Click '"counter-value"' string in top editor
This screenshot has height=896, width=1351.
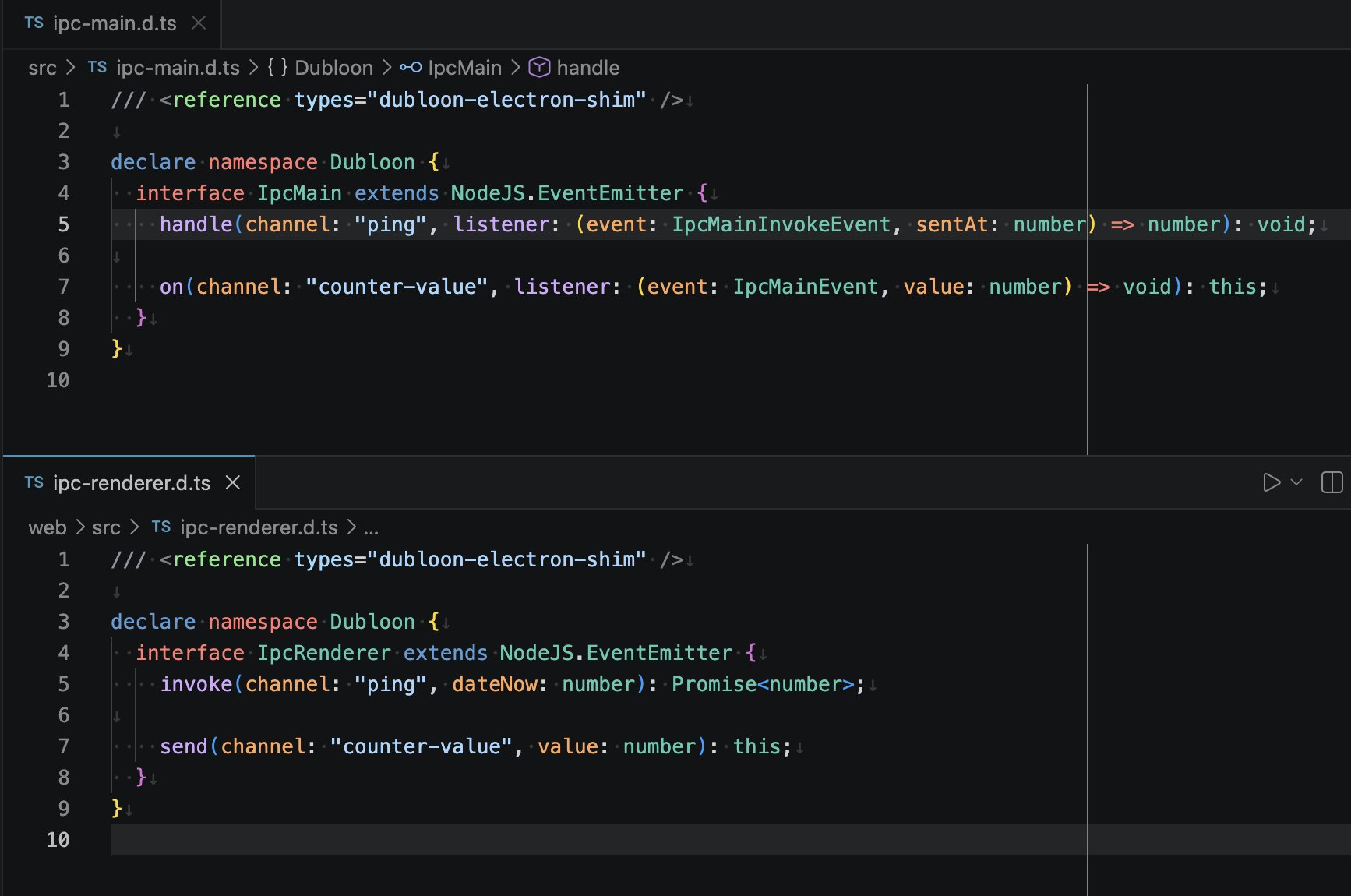397,287
